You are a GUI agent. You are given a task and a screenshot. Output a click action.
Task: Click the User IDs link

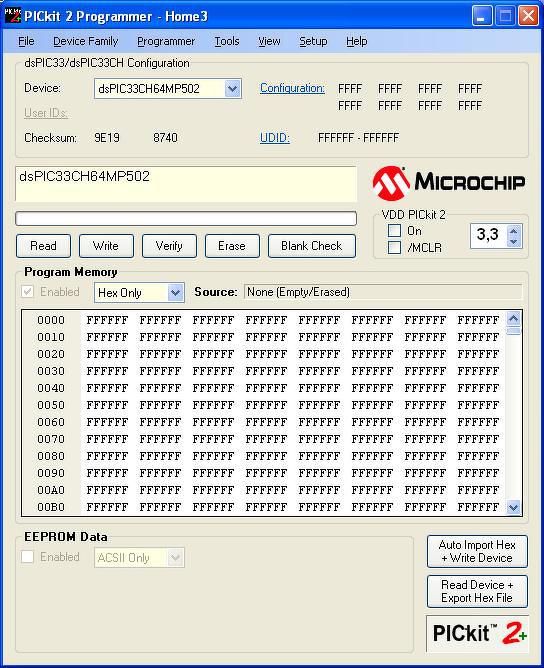[46, 113]
